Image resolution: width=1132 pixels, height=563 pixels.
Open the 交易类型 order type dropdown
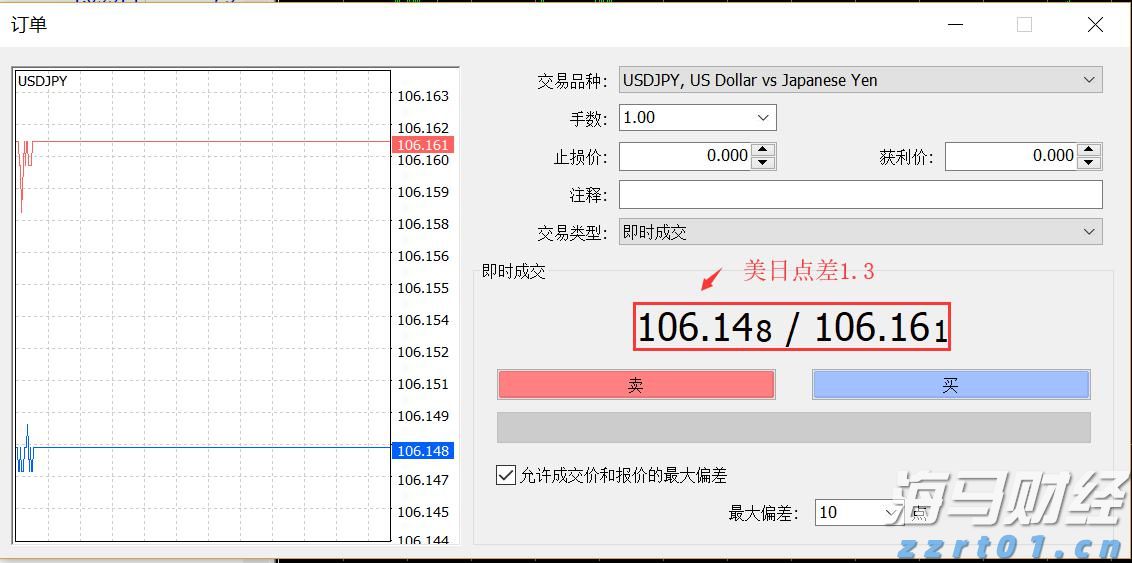tap(1088, 232)
